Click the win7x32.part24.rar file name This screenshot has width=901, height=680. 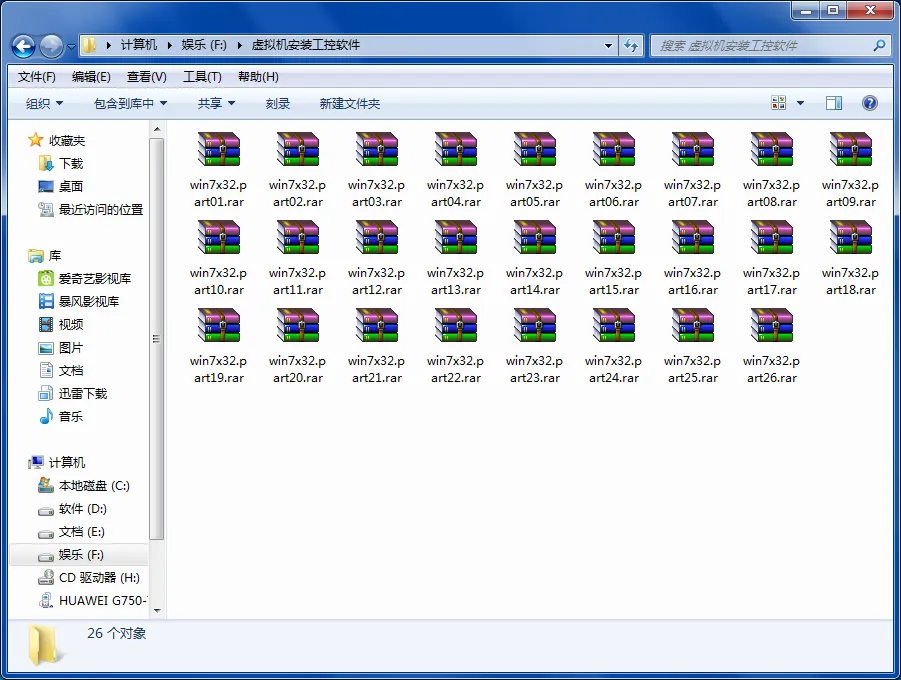pyautogui.click(x=614, y=369)
